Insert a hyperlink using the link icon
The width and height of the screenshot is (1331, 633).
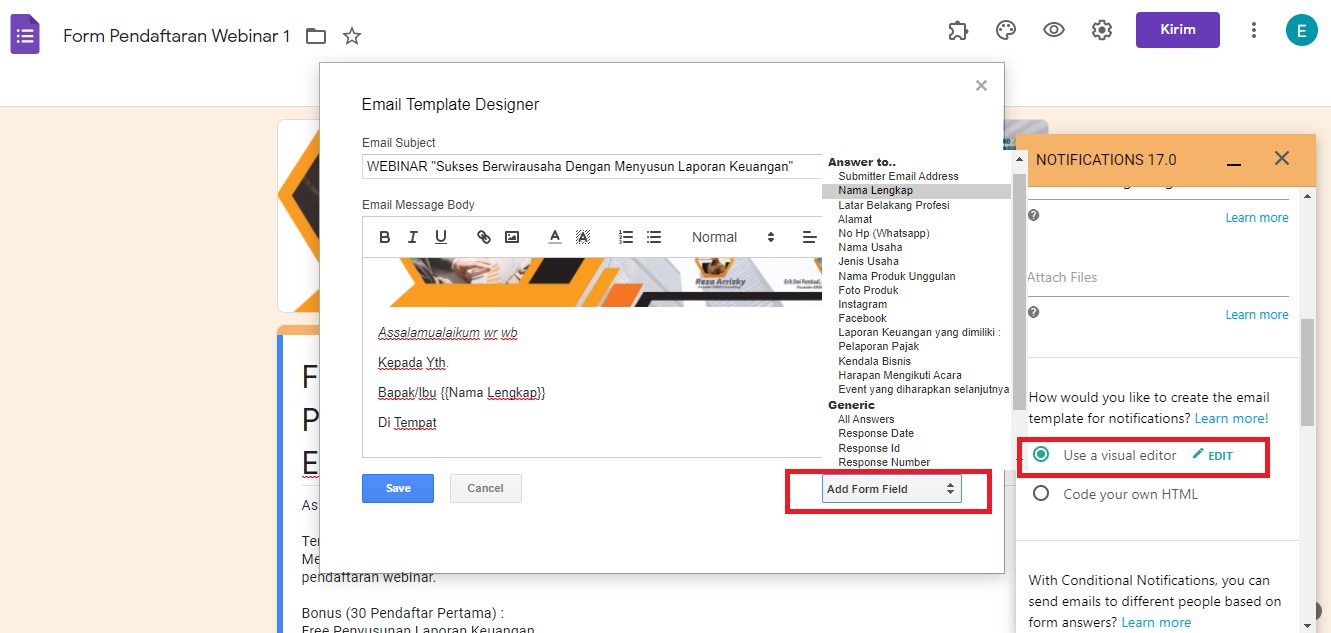pos(484,237)
